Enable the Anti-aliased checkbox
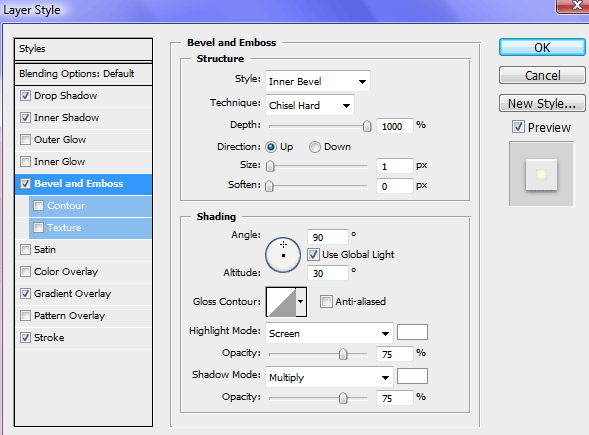The height and width of the screenshot is (435, 589). 326,301
